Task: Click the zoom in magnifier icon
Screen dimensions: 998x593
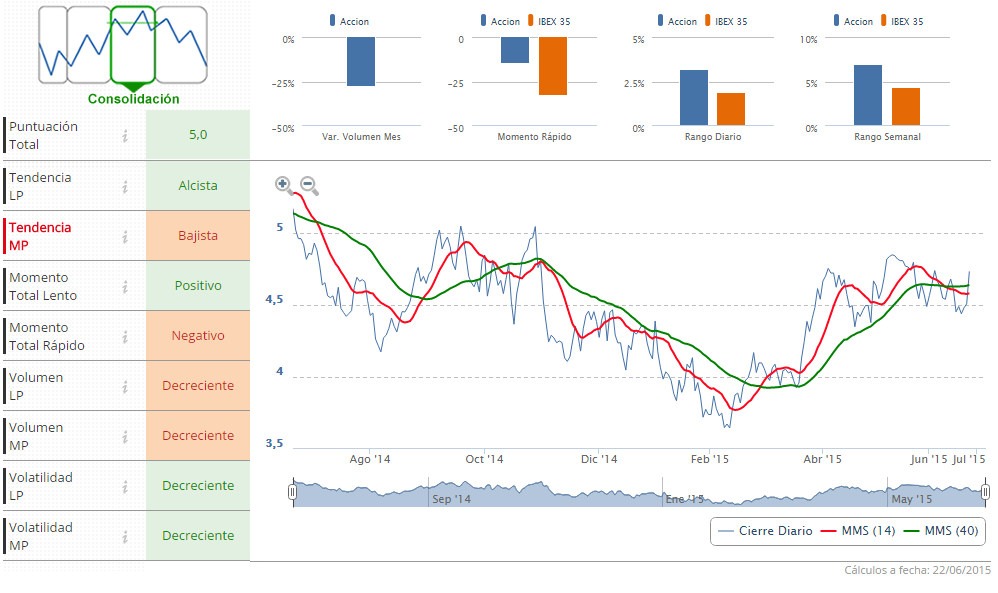Action: 283,184
